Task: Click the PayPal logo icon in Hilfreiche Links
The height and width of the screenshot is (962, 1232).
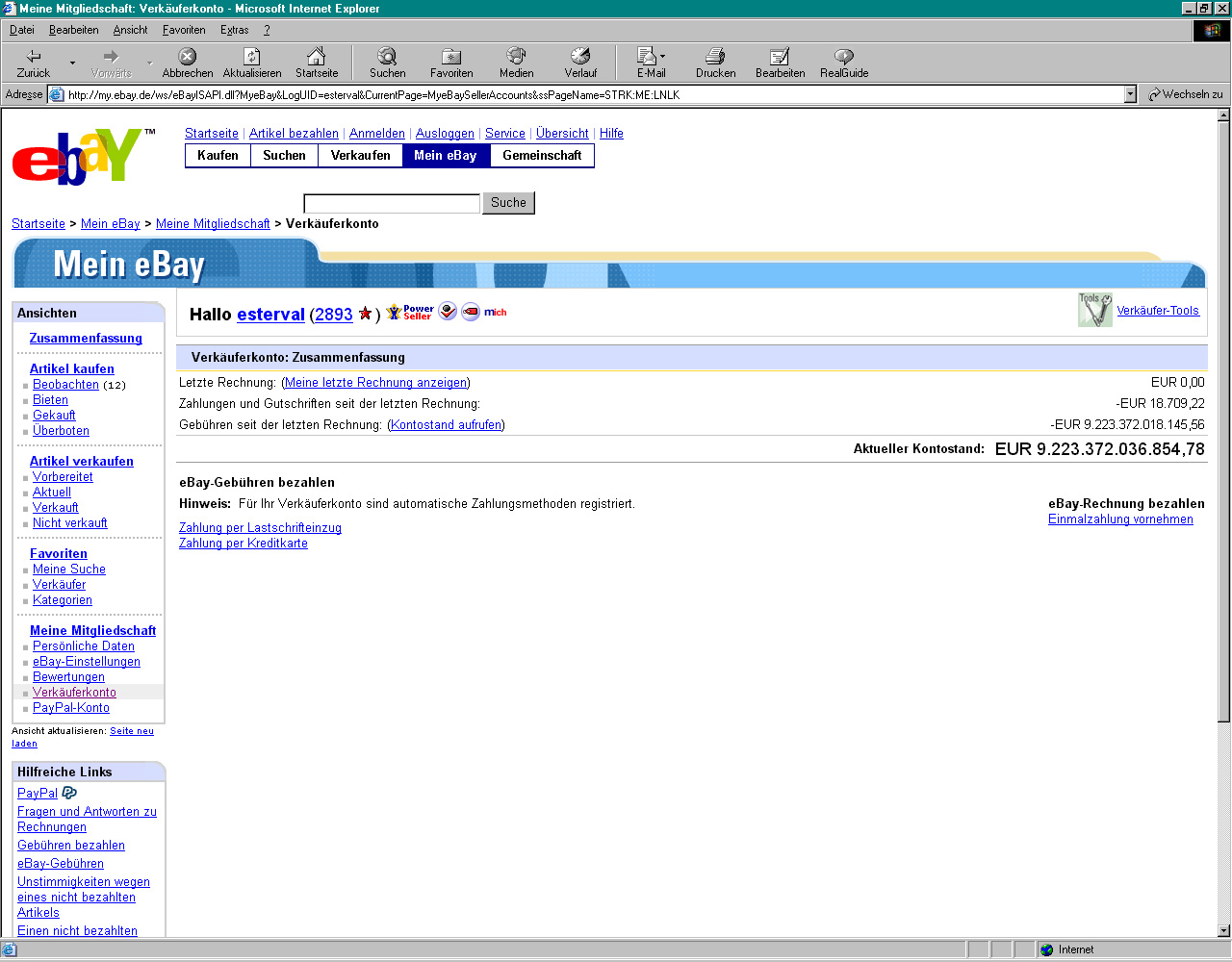Action: pos(69,793)
